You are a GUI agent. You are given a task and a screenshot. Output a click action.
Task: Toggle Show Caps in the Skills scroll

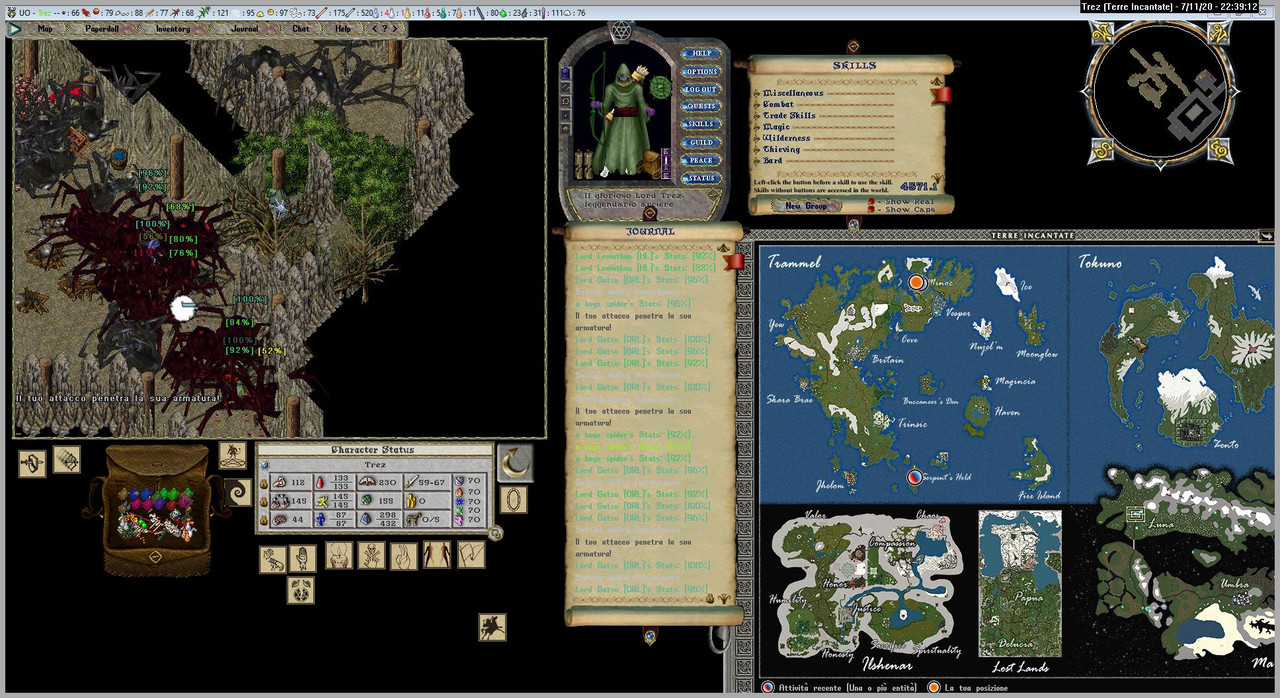click(871, 210)
